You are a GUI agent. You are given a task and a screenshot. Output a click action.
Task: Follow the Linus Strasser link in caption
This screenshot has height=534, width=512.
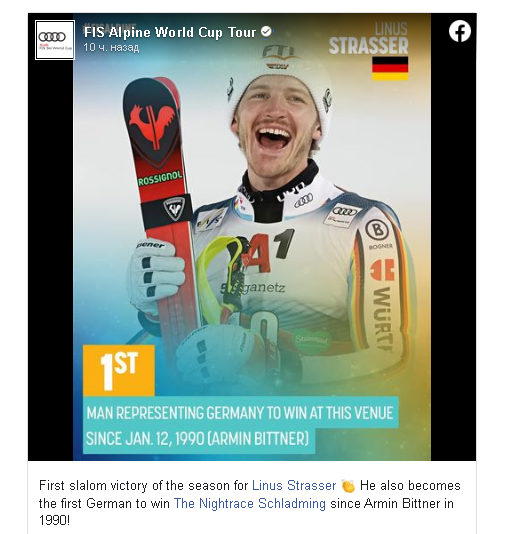coord(294,485)
